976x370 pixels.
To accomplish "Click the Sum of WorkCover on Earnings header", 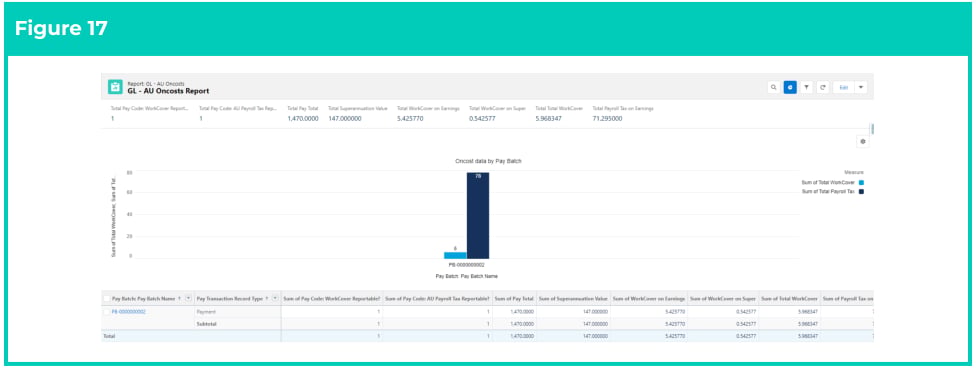I will click(649, 299).
